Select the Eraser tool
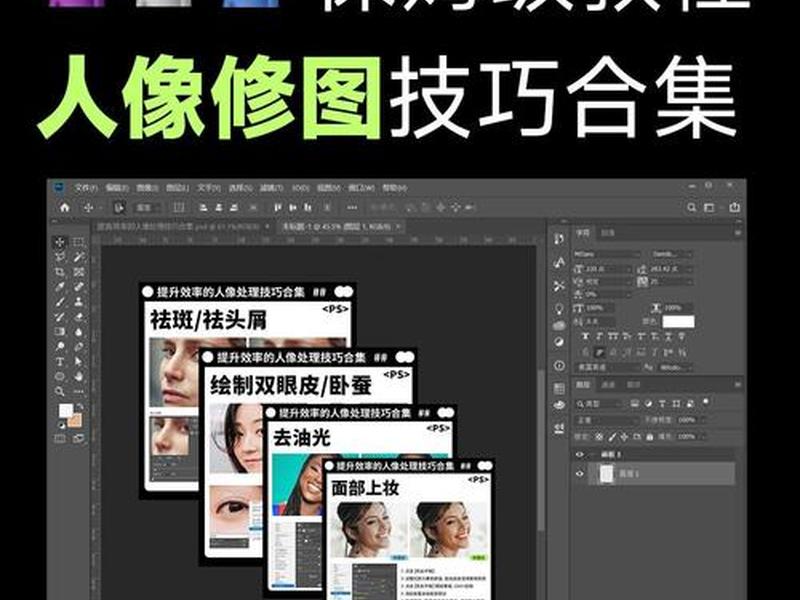Viewport: 800px width, 600px height. tap(79, 317)
